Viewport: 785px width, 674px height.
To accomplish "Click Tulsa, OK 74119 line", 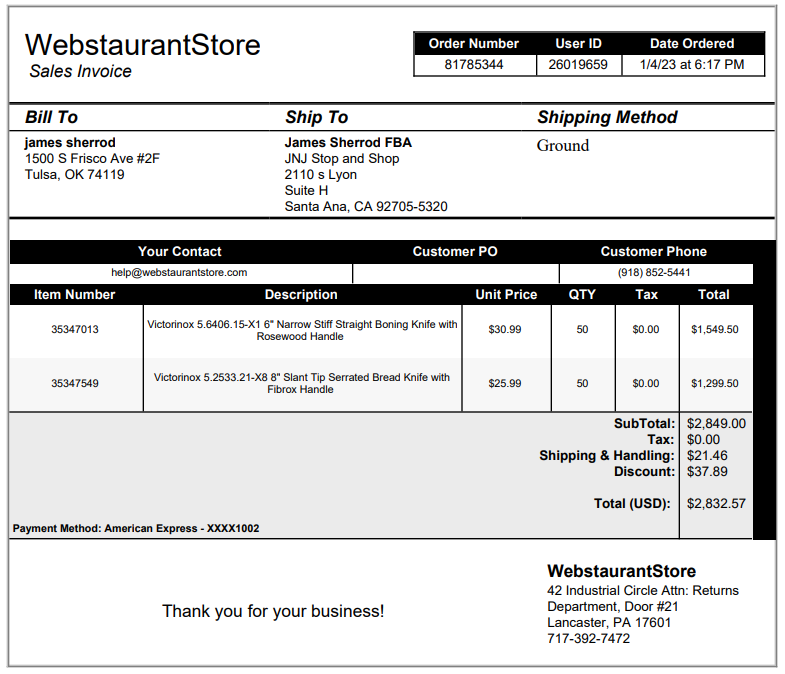I will (75, 175).
